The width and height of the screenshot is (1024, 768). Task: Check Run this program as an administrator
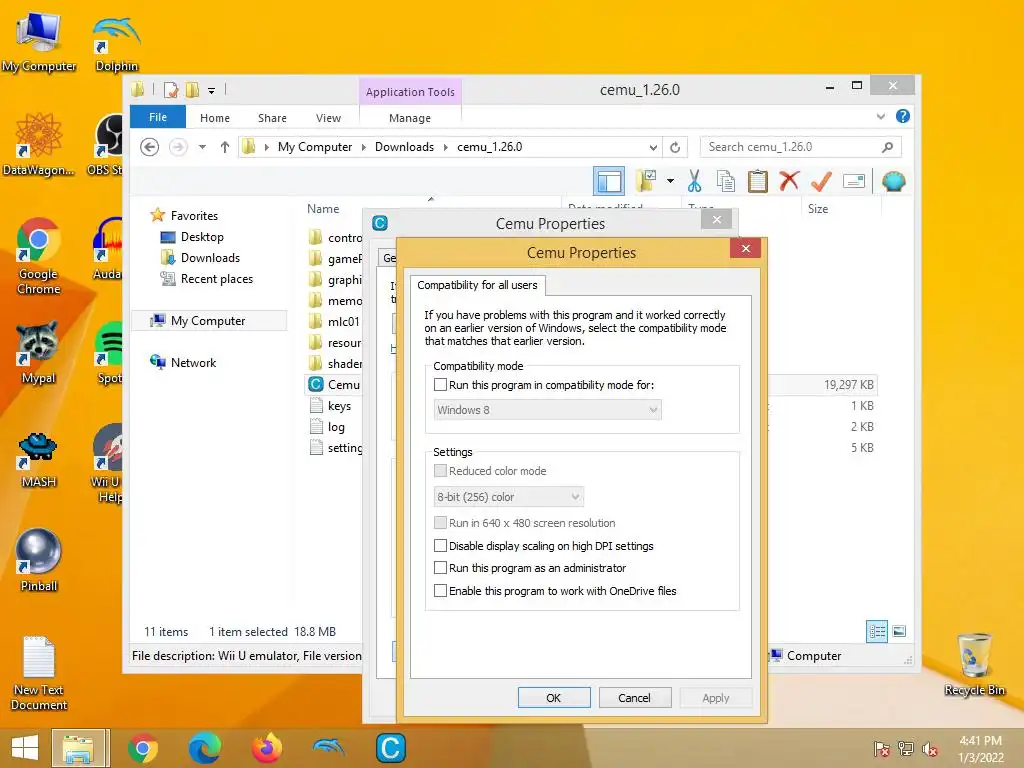[x=440, y=568]
